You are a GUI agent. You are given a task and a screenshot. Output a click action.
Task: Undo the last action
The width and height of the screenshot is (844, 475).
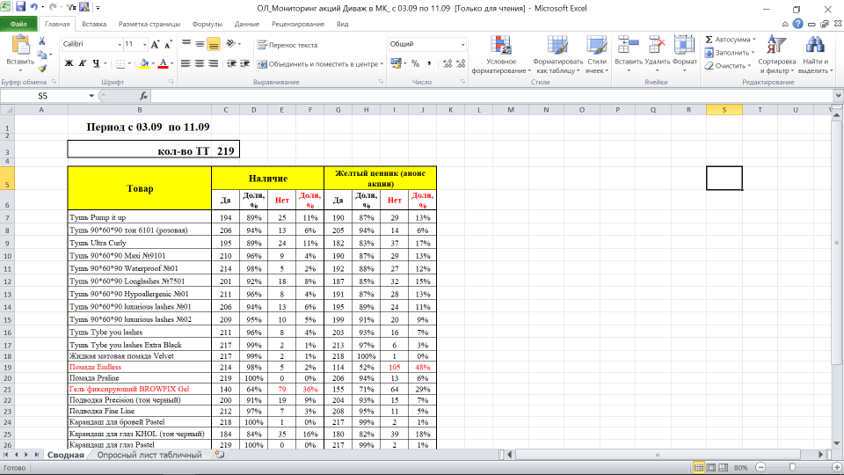pos(34,7)
